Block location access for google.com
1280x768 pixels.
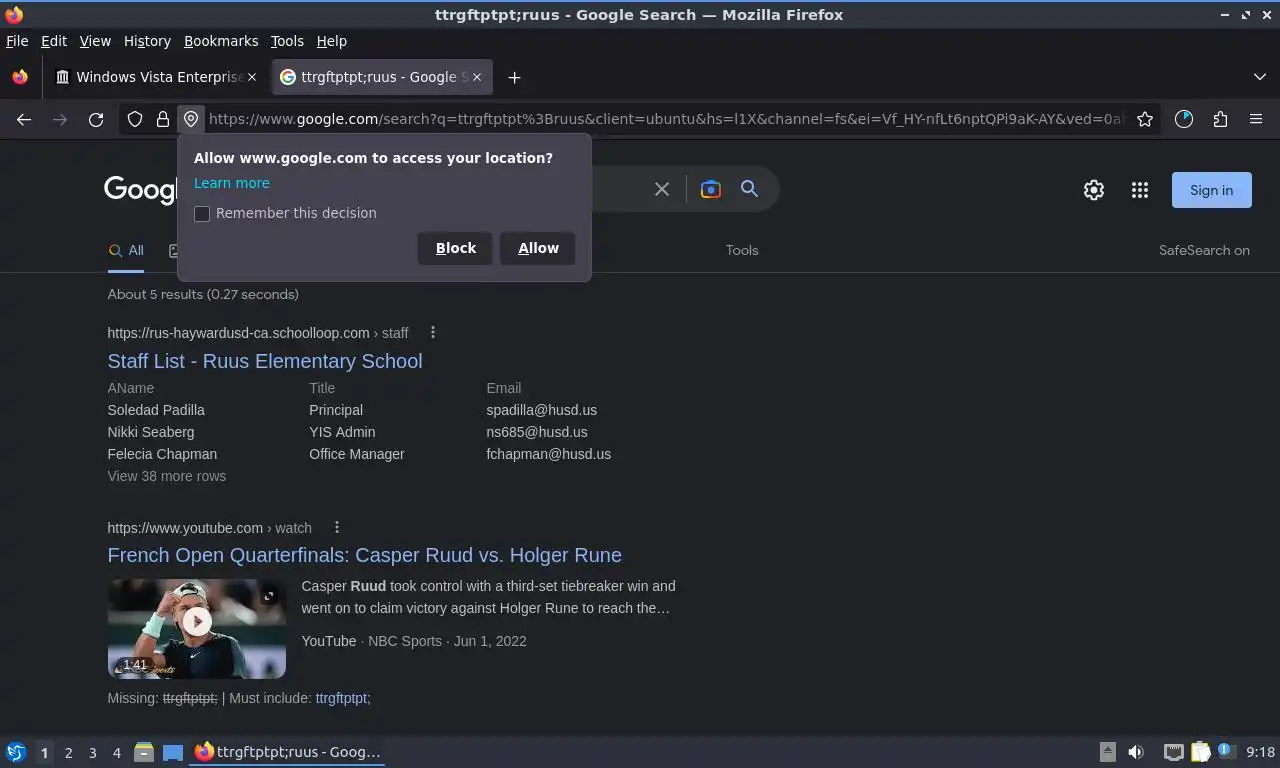[455, 248]
